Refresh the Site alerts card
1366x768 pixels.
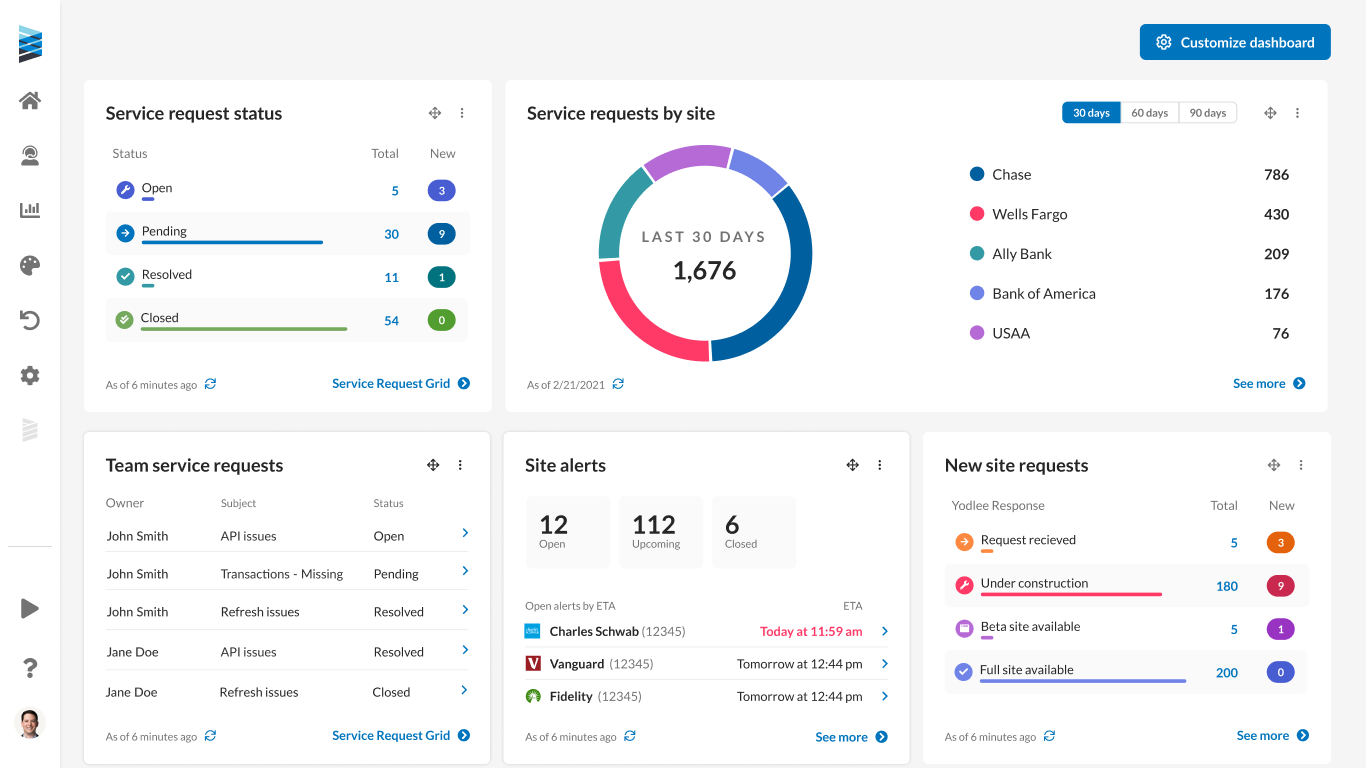coord(629,736)
